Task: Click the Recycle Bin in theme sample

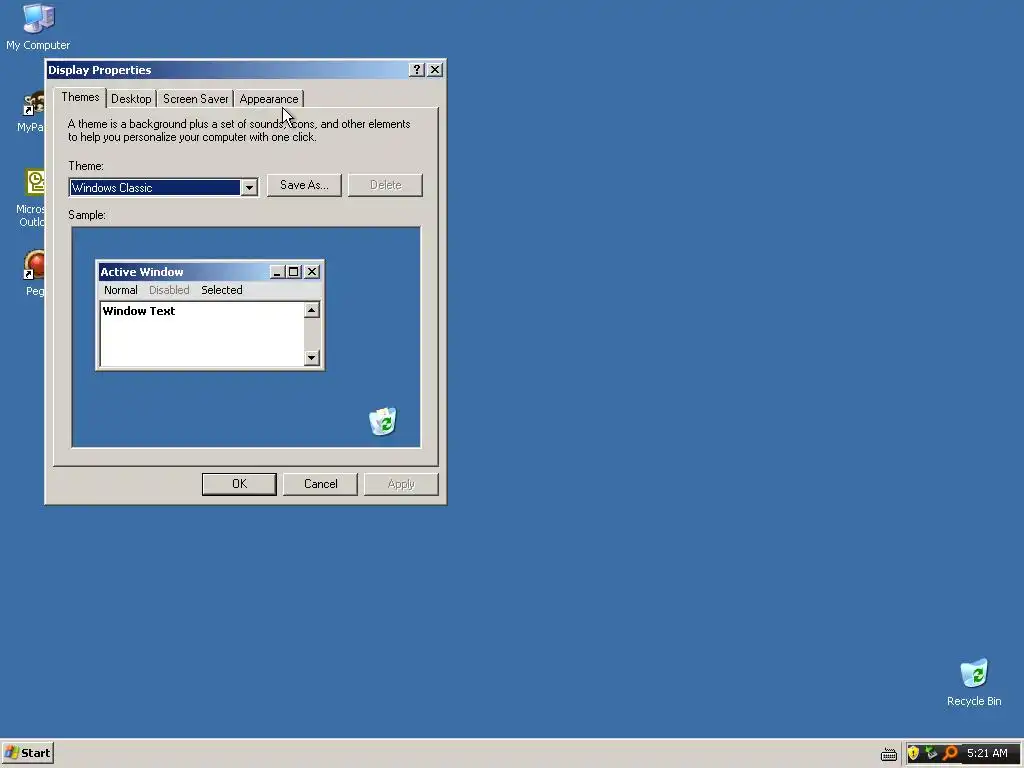Action: (383, 421)
